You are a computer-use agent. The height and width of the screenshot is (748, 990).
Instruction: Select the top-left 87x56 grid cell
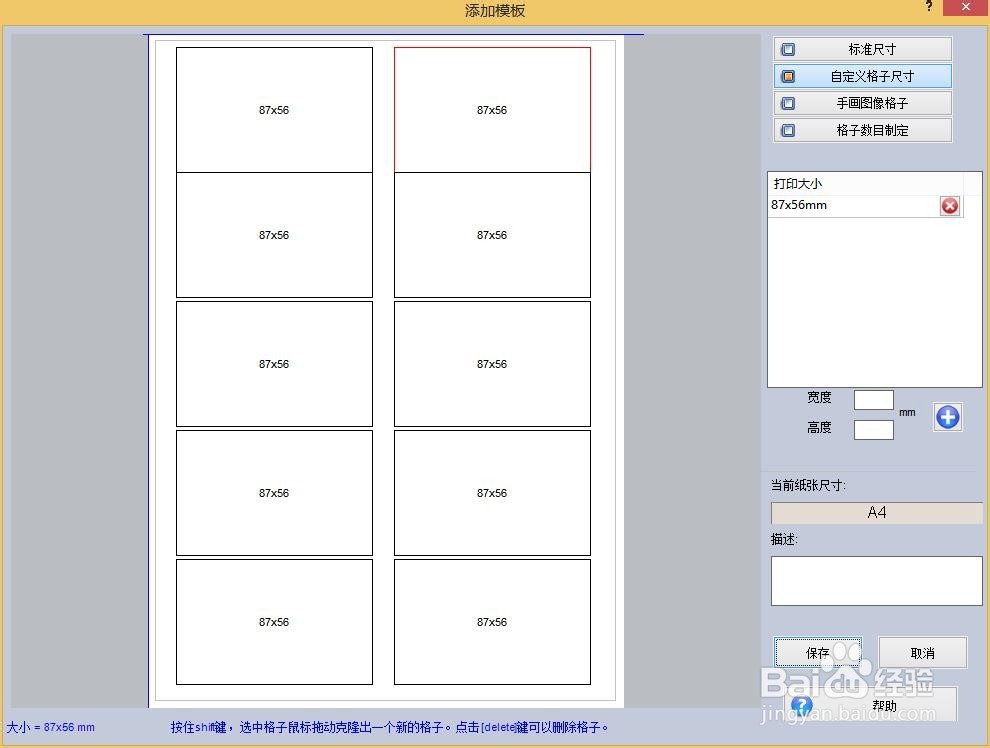point(274,110)
